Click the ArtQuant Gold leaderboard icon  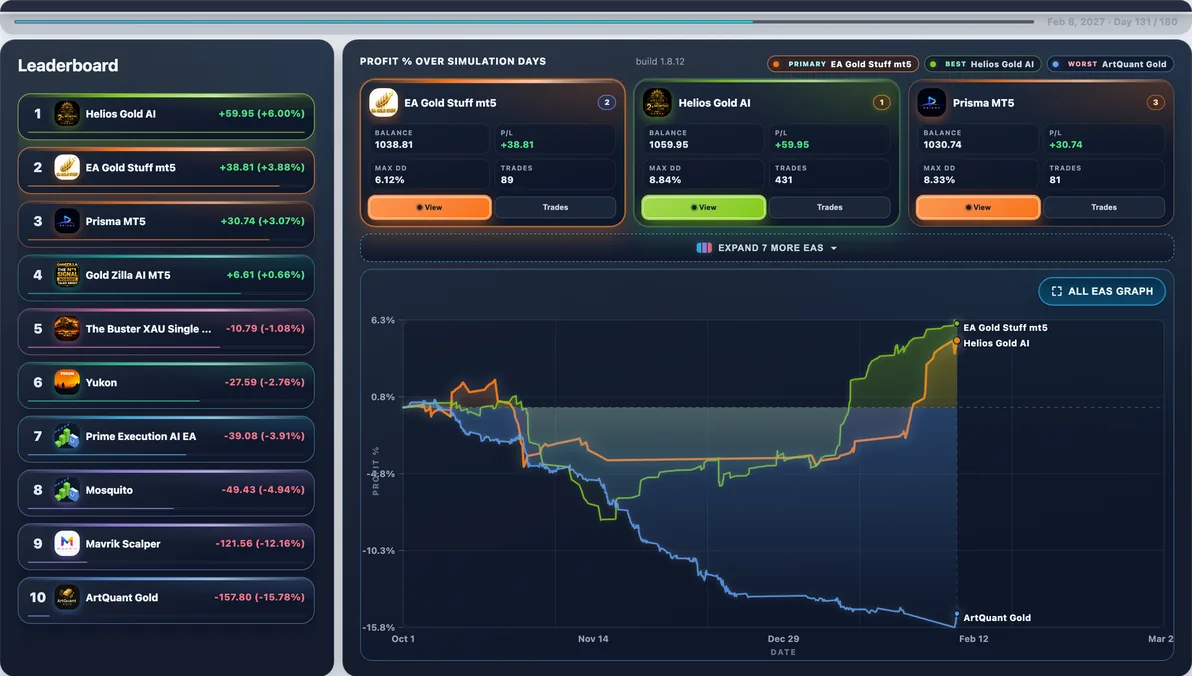pos(67,598)
